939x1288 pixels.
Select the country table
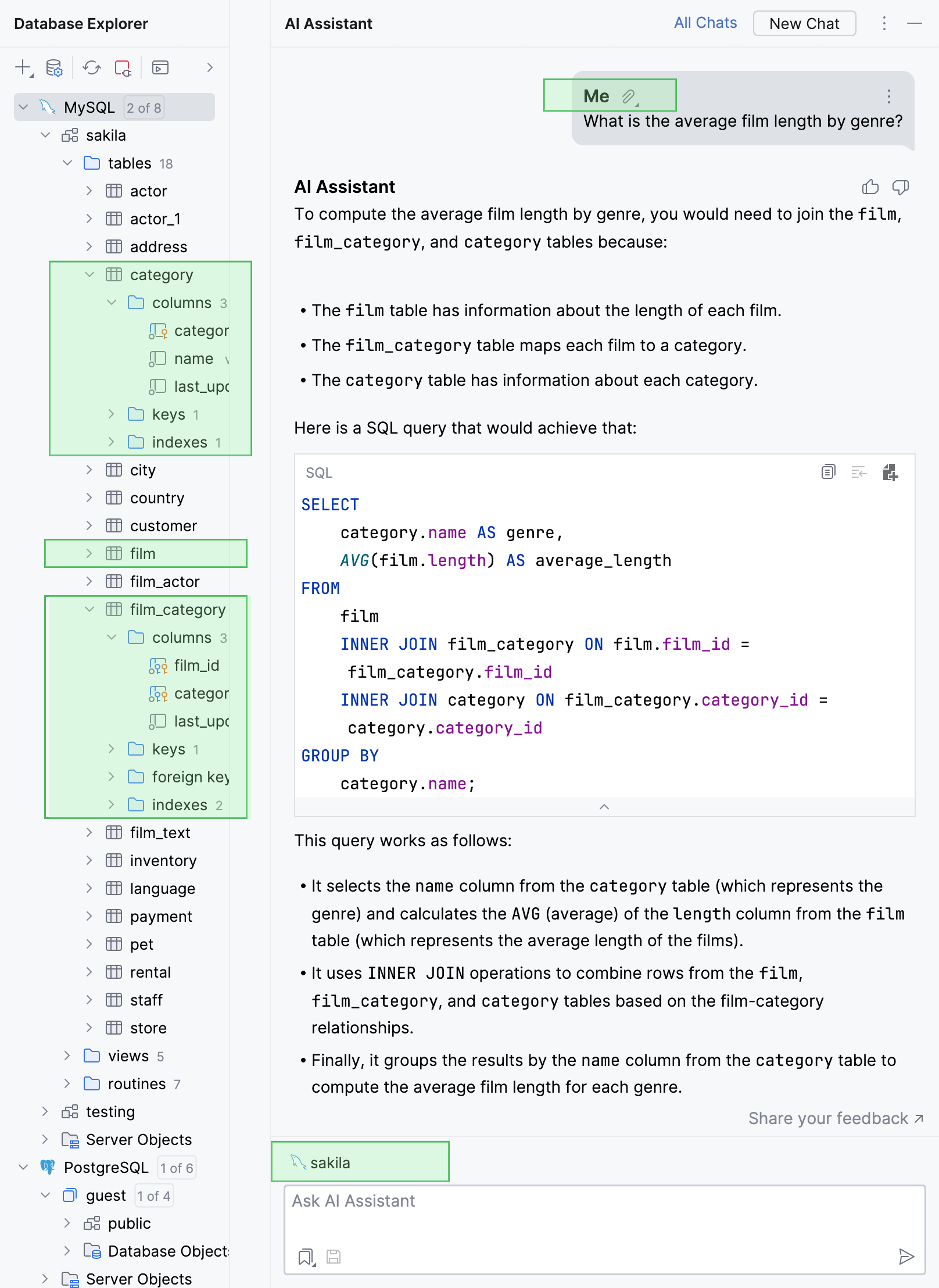coord(157,498)
